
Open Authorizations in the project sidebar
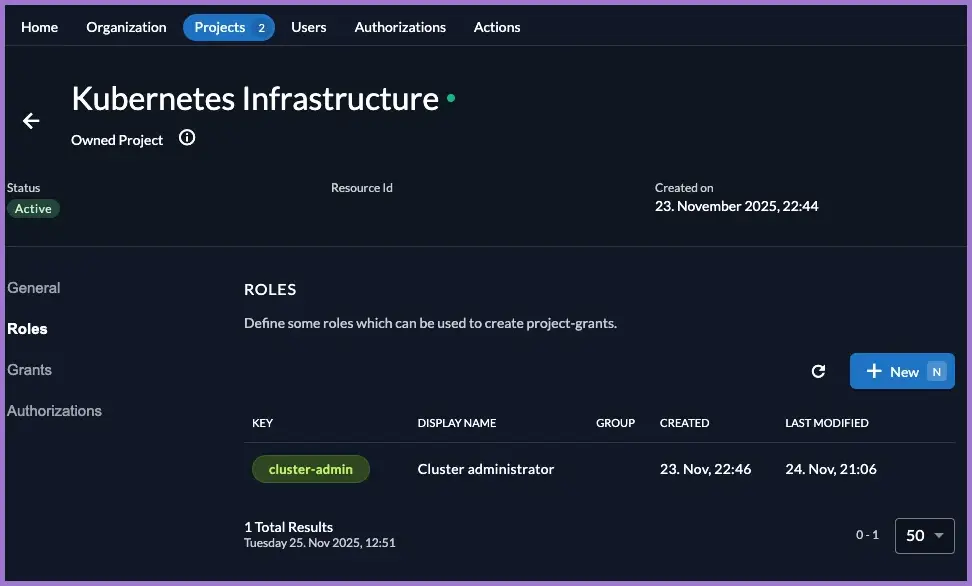coord(54,411)
